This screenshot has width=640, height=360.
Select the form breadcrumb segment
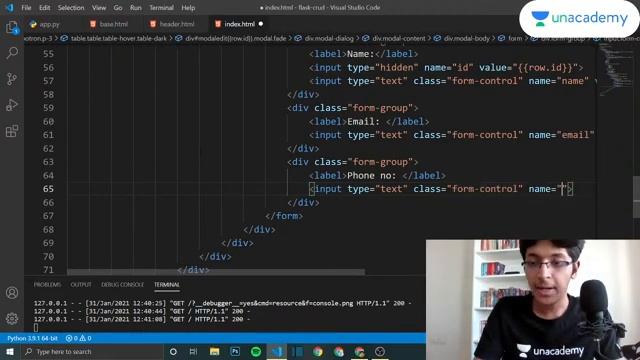[515, 38]
